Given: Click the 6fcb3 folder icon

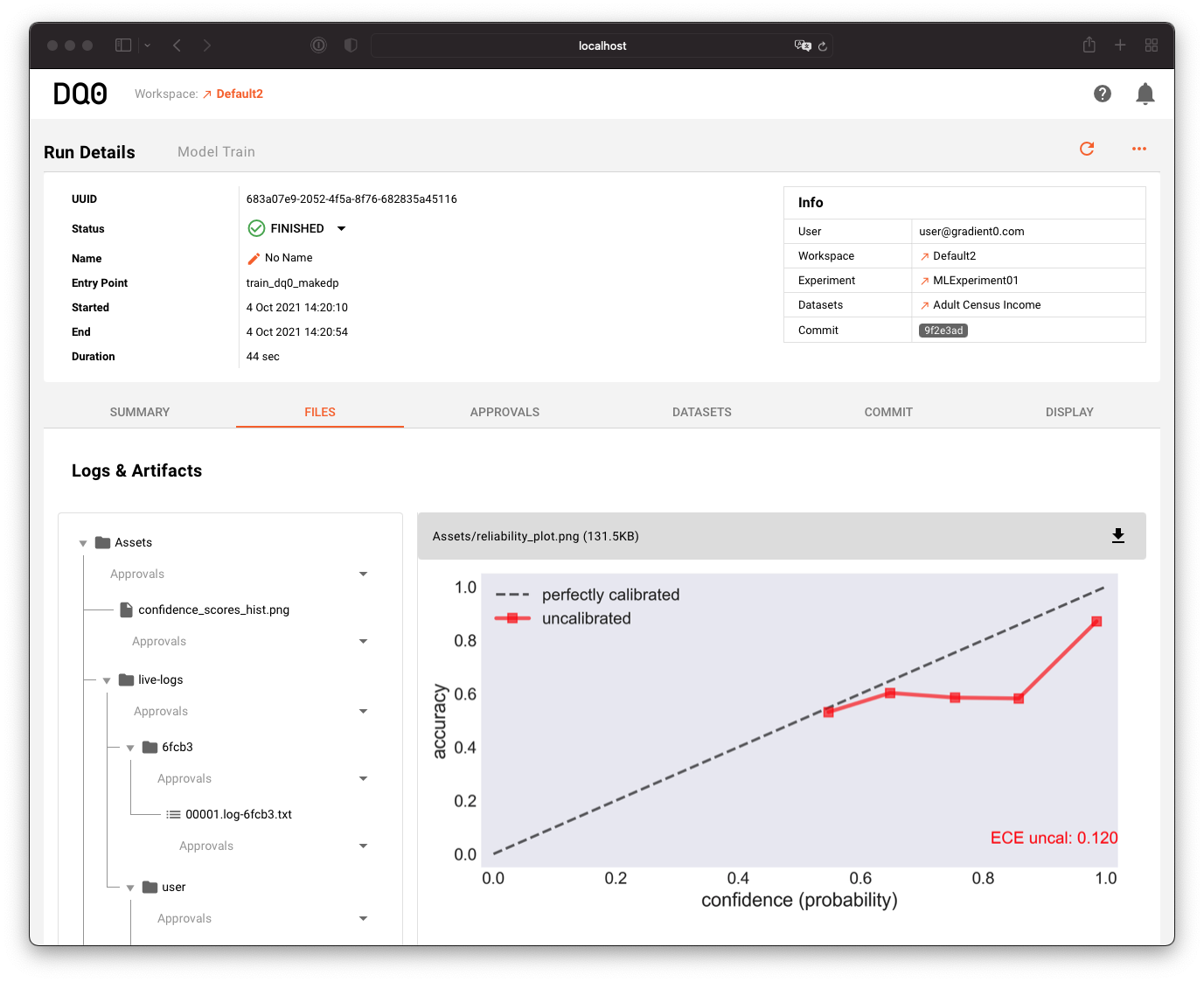Looking at the screenshot, I should [x=150, y=747].
